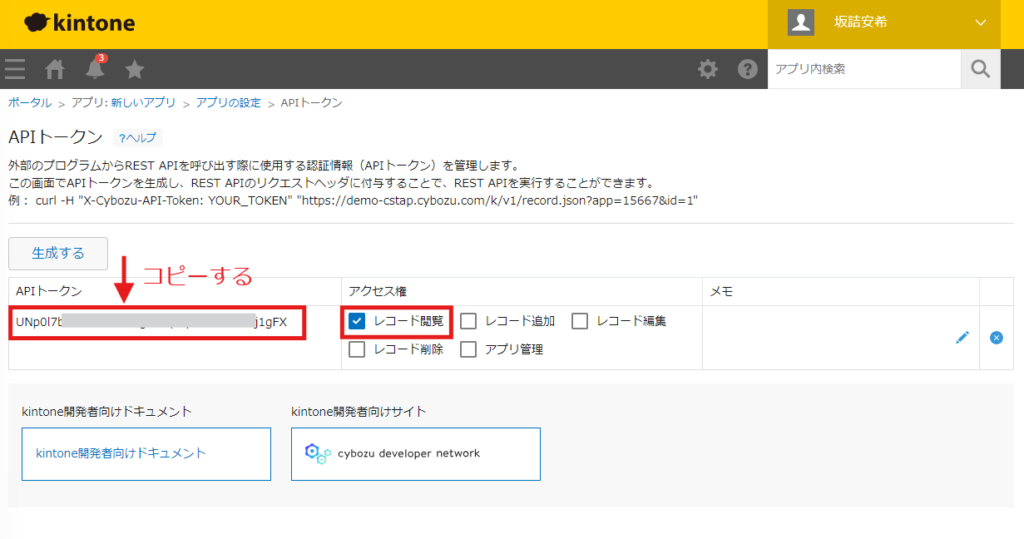Viewport: 1024px width, 539px height.
Task: Focus the アプリ内検索 search field
Action: coord(864,69)
